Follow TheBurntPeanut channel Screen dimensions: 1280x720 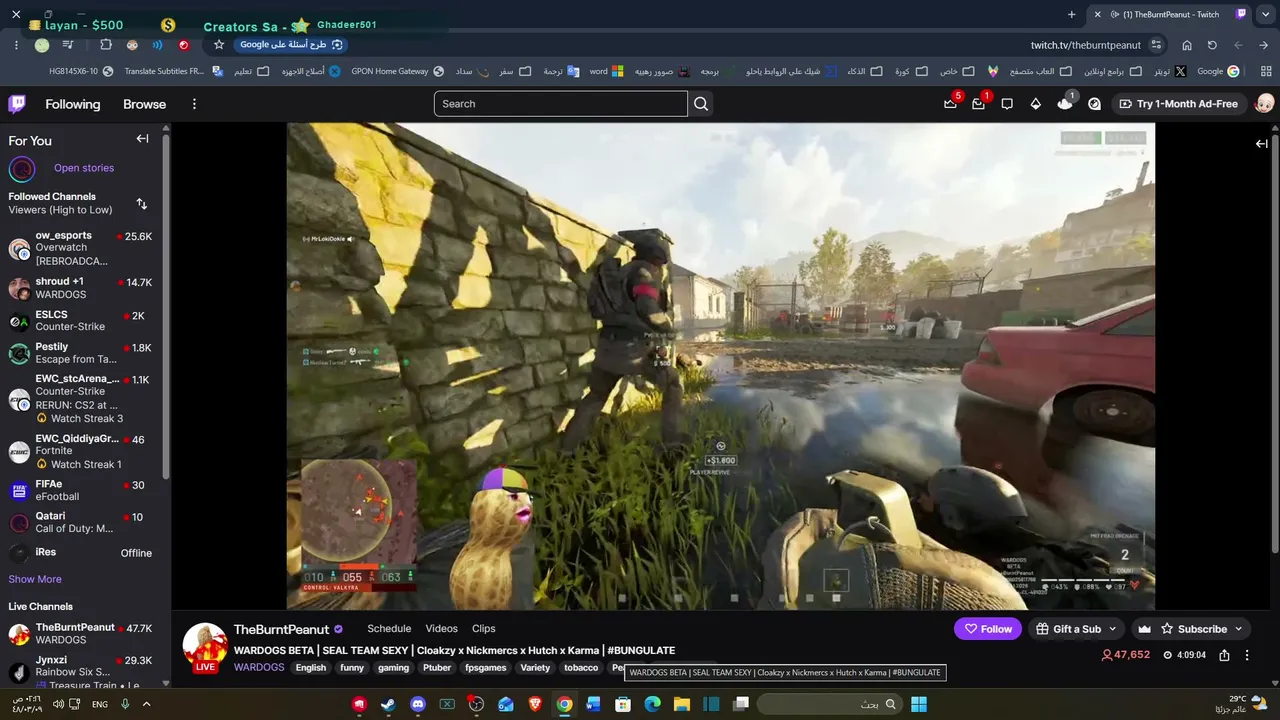point(987,629)
